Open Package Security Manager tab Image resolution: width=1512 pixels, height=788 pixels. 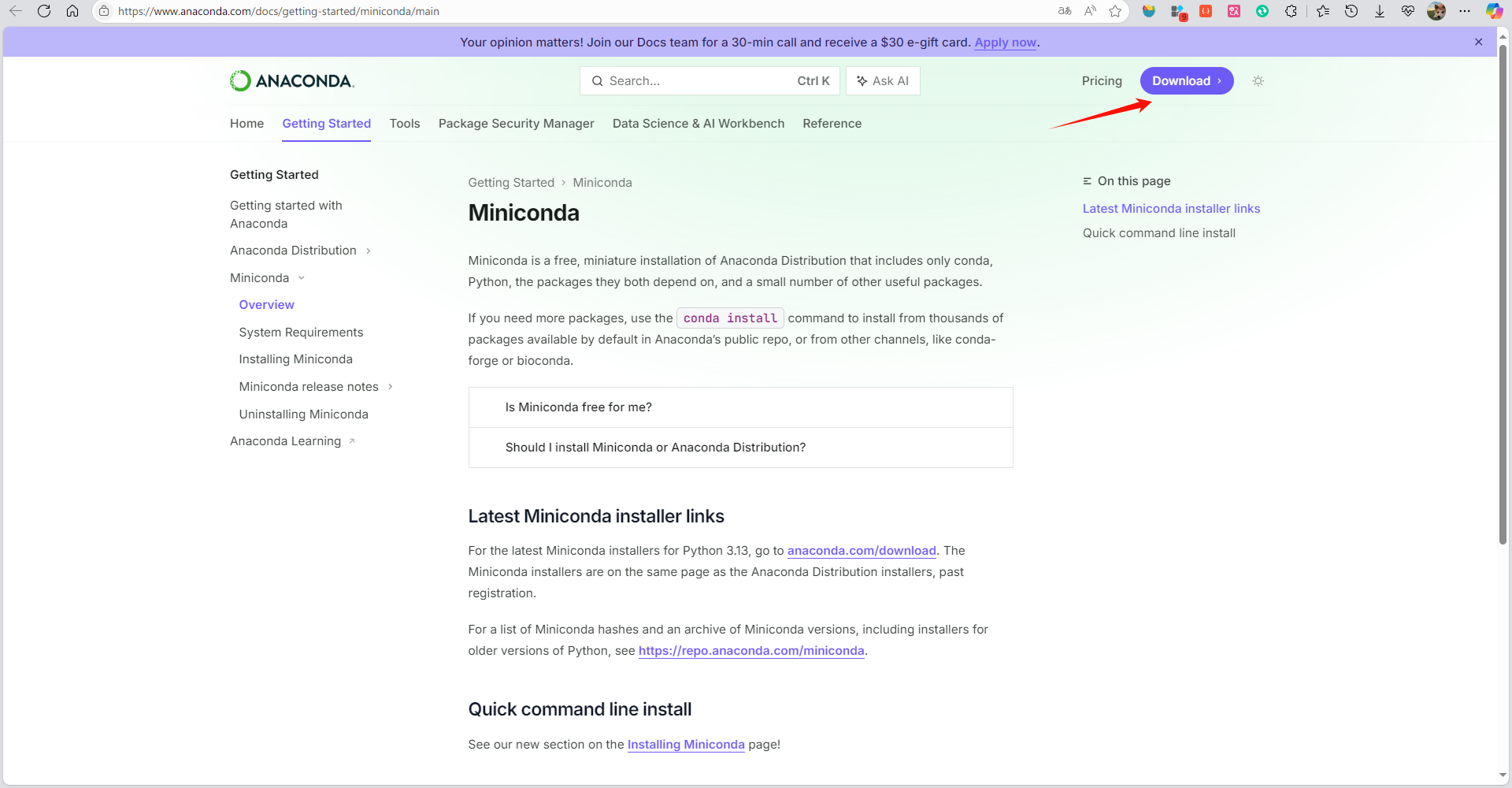click(516, 124)
